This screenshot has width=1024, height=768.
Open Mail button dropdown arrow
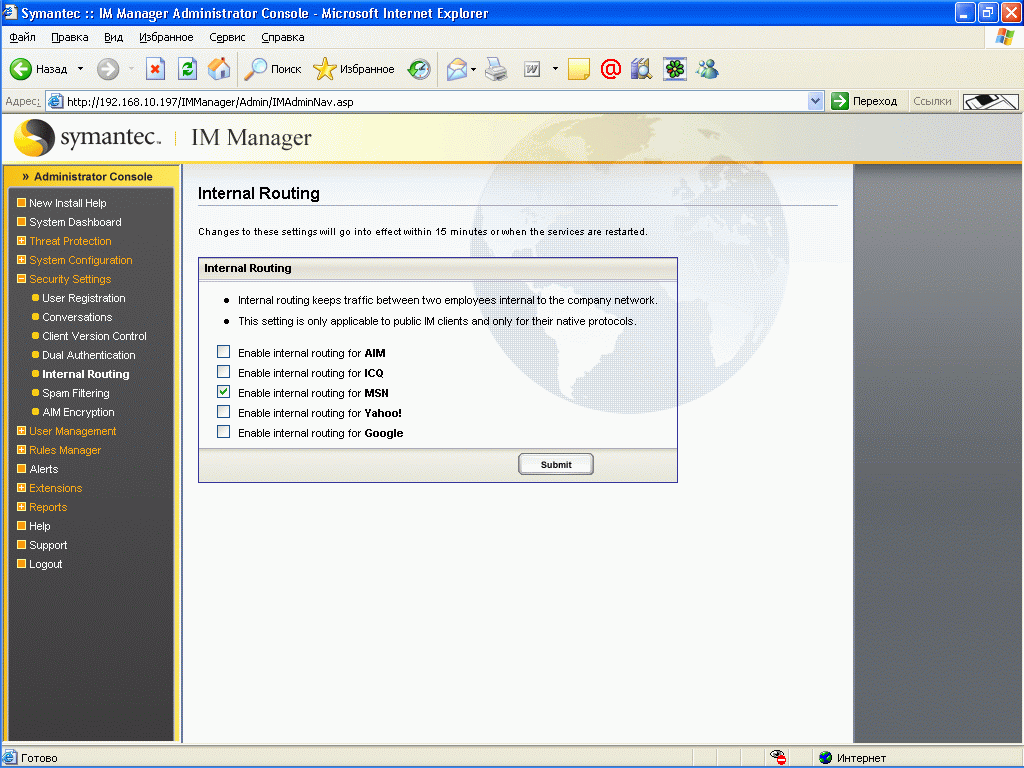(x=473, y=69)
